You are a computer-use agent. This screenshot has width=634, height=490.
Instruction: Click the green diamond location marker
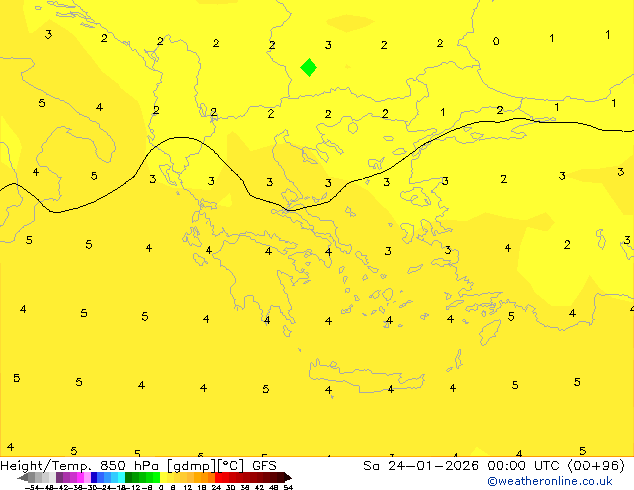(309, 67)
